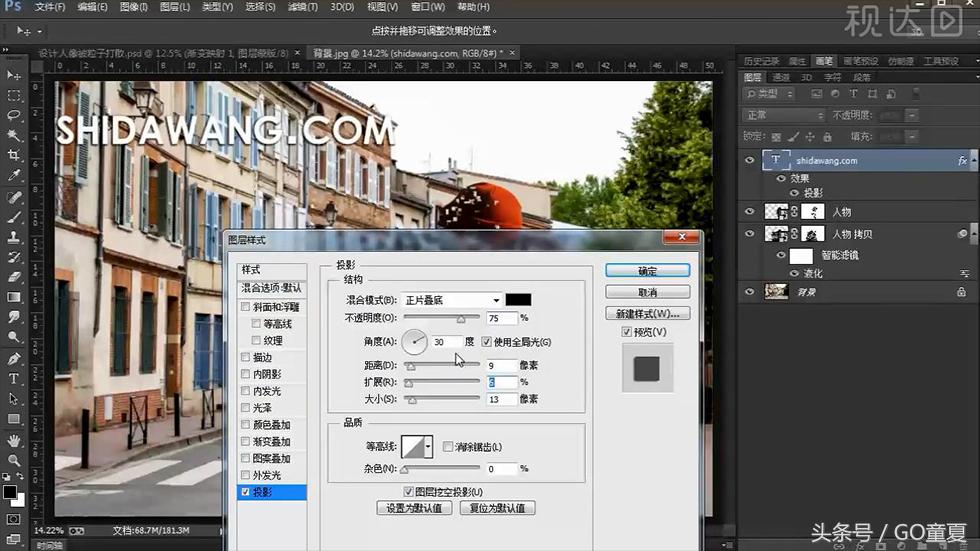980x551 pixels.
Task: Toggle visibility of 投影 effect in Layers panel
Action: pos(794,193)
